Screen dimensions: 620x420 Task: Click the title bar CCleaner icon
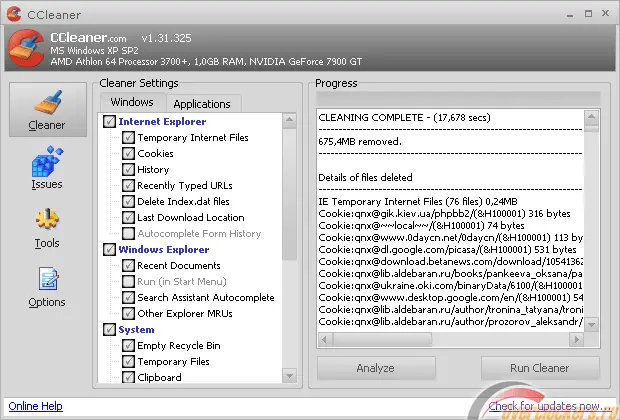click(x=14, y=14)
